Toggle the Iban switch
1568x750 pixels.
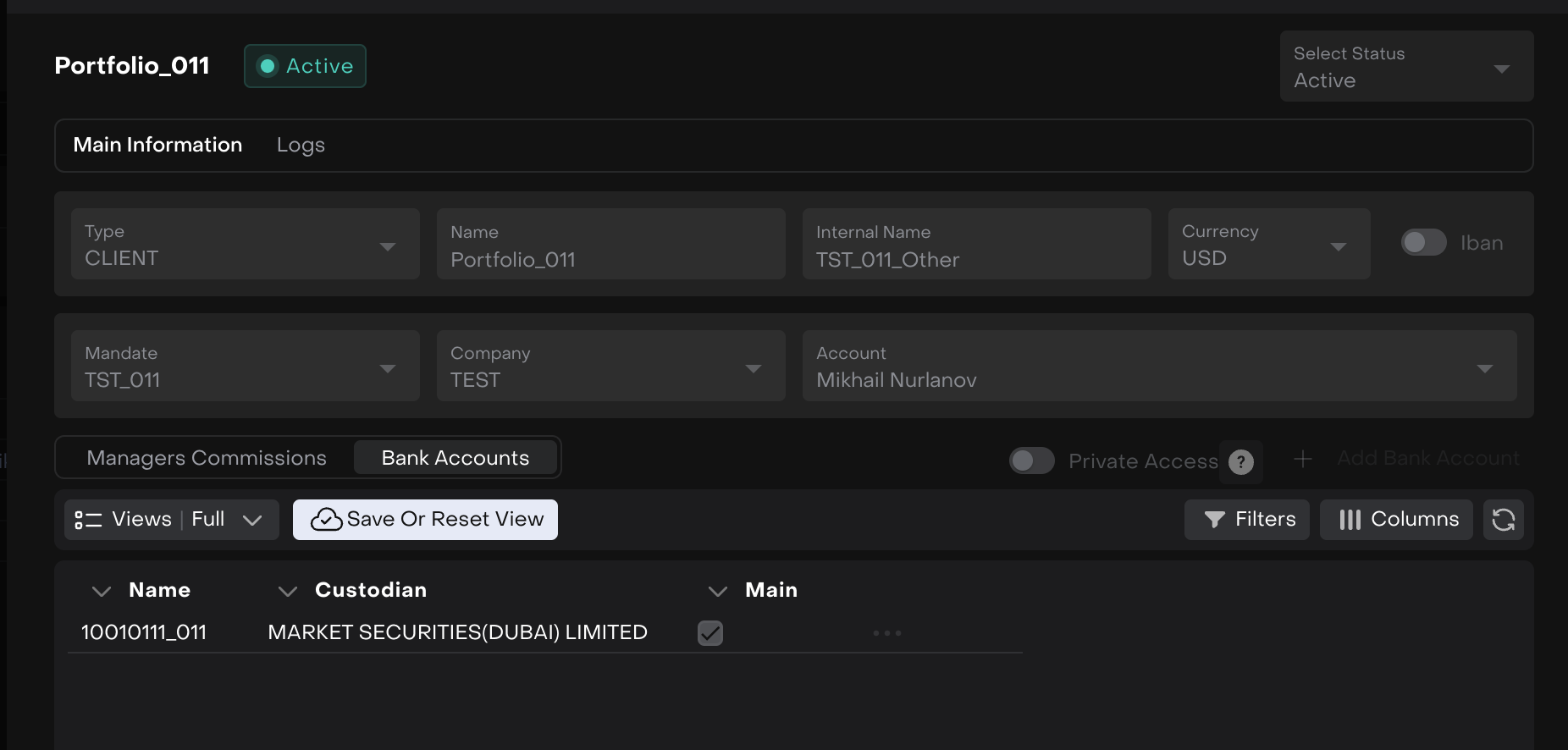(x=1423, y=243)
